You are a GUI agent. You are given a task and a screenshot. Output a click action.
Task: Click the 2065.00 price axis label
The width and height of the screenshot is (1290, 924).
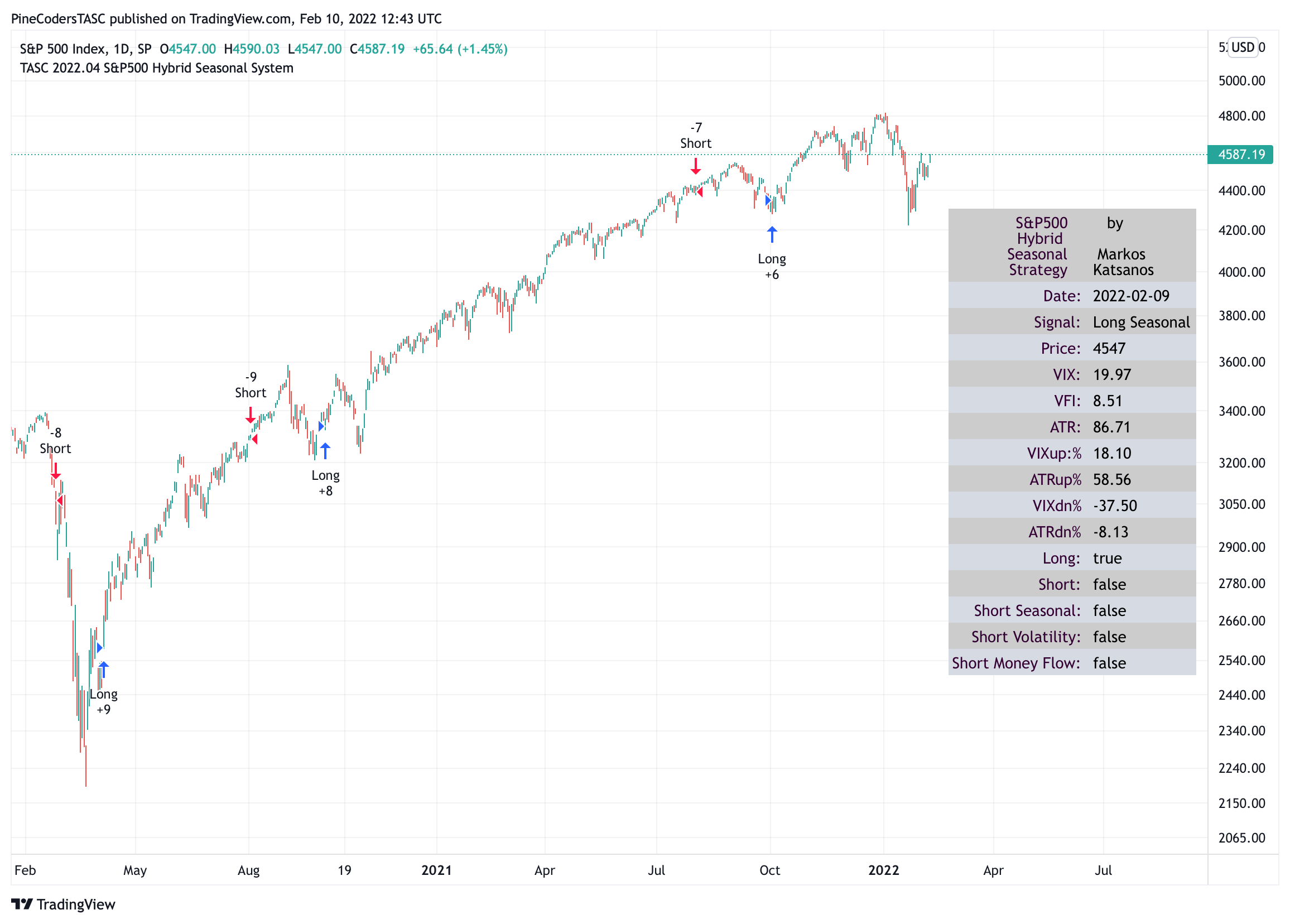click(x=1241, y=838)
